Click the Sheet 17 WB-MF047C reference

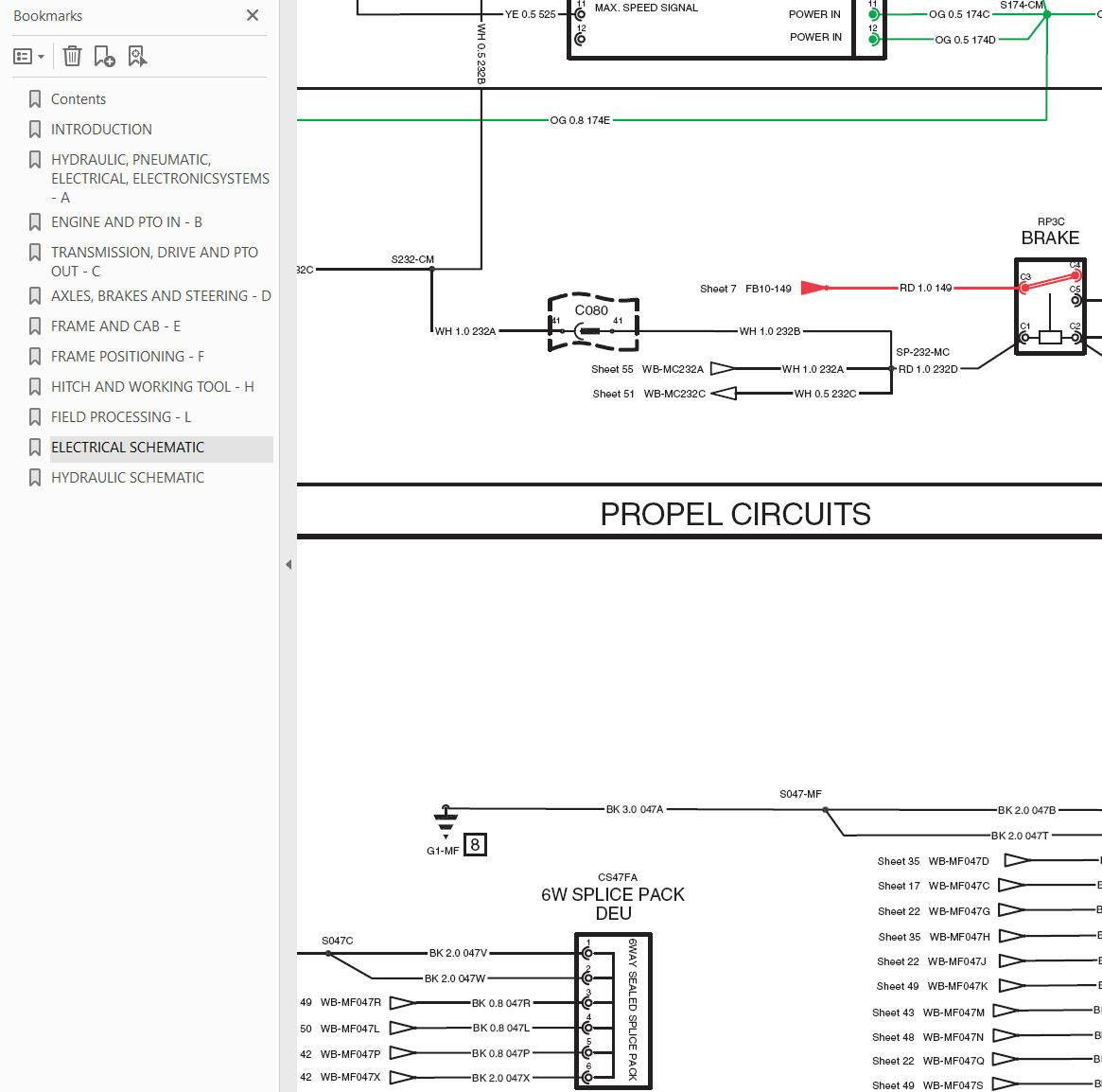[x=934, y=886]
